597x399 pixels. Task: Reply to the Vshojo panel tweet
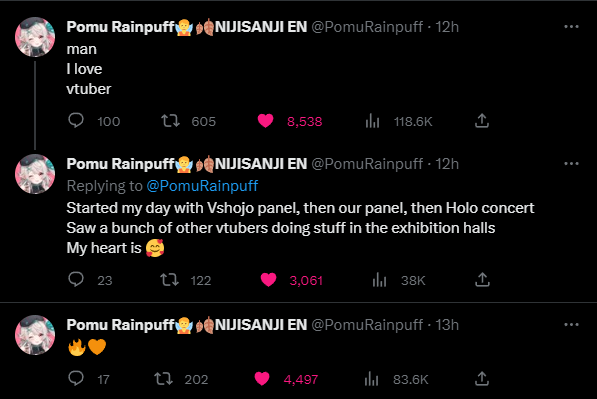click(76, 279)
